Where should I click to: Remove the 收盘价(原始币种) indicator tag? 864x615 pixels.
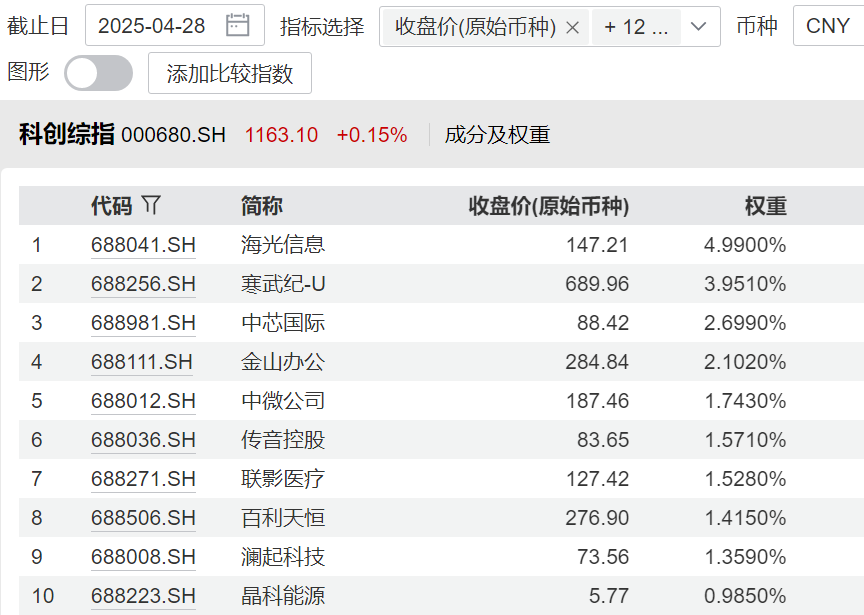tap(573, 27)
